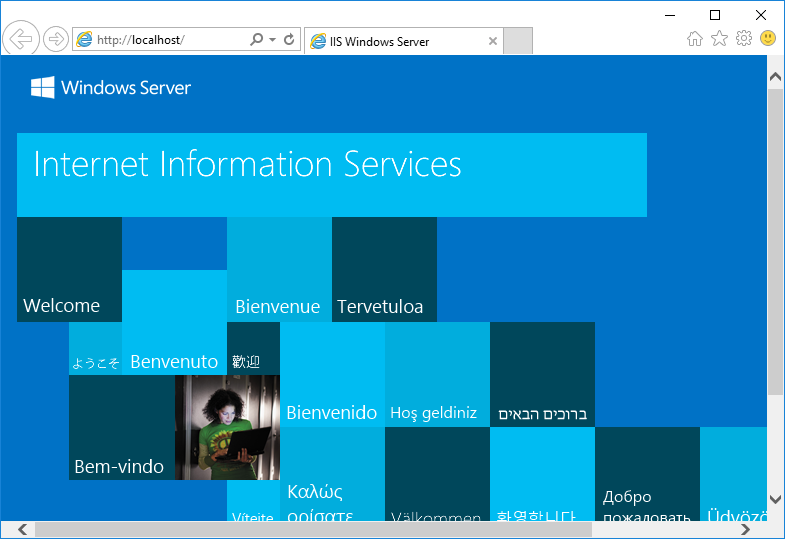Click the Windows Server logo

111,88
